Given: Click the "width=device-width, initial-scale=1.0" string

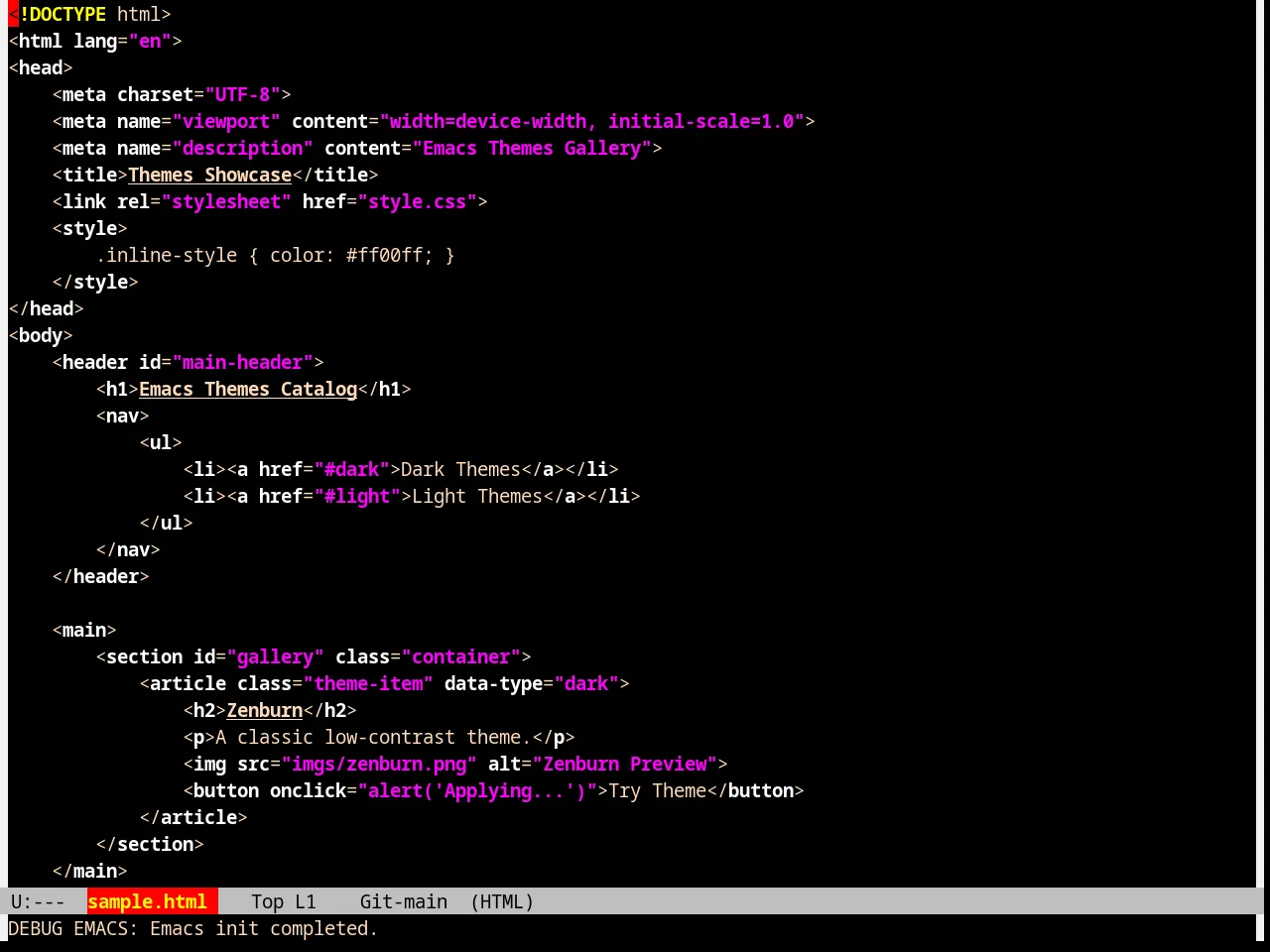Looking at the screenshot, I should point(591,121).
